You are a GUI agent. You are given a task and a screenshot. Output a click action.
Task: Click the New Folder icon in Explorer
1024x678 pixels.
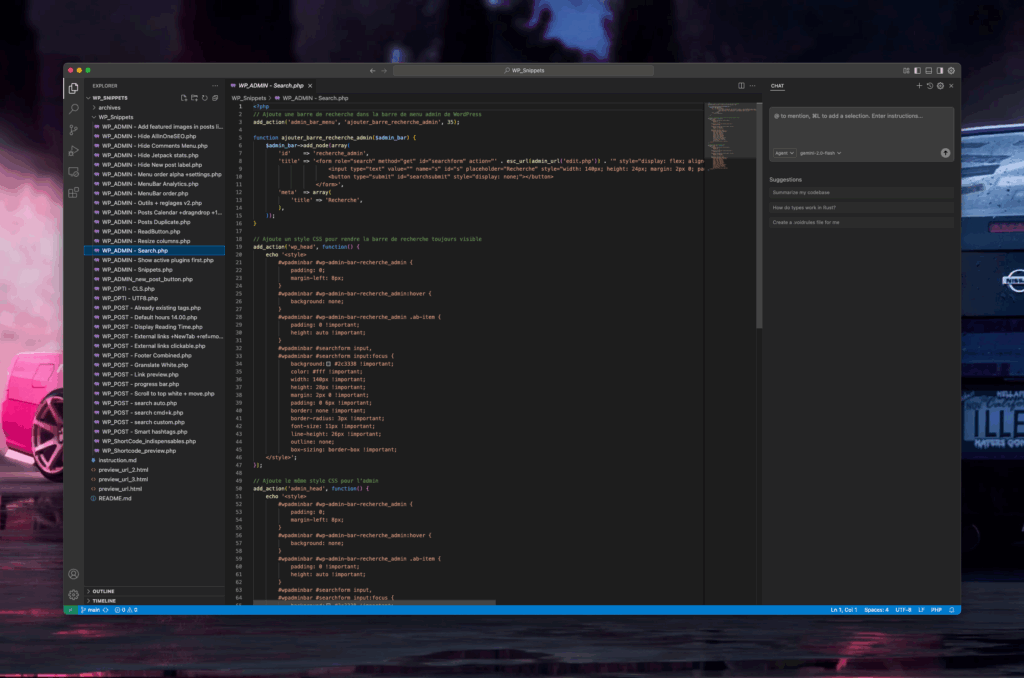(194, 98)
